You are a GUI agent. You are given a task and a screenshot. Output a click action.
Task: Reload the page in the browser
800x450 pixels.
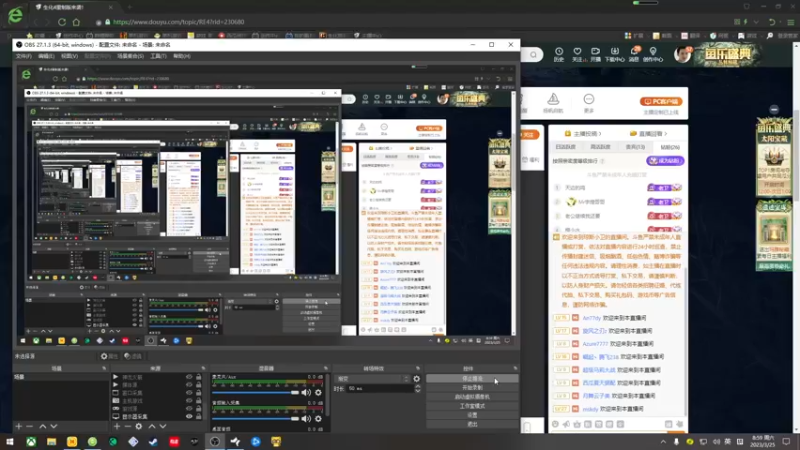pyautogui.click(x=62, y=22)
